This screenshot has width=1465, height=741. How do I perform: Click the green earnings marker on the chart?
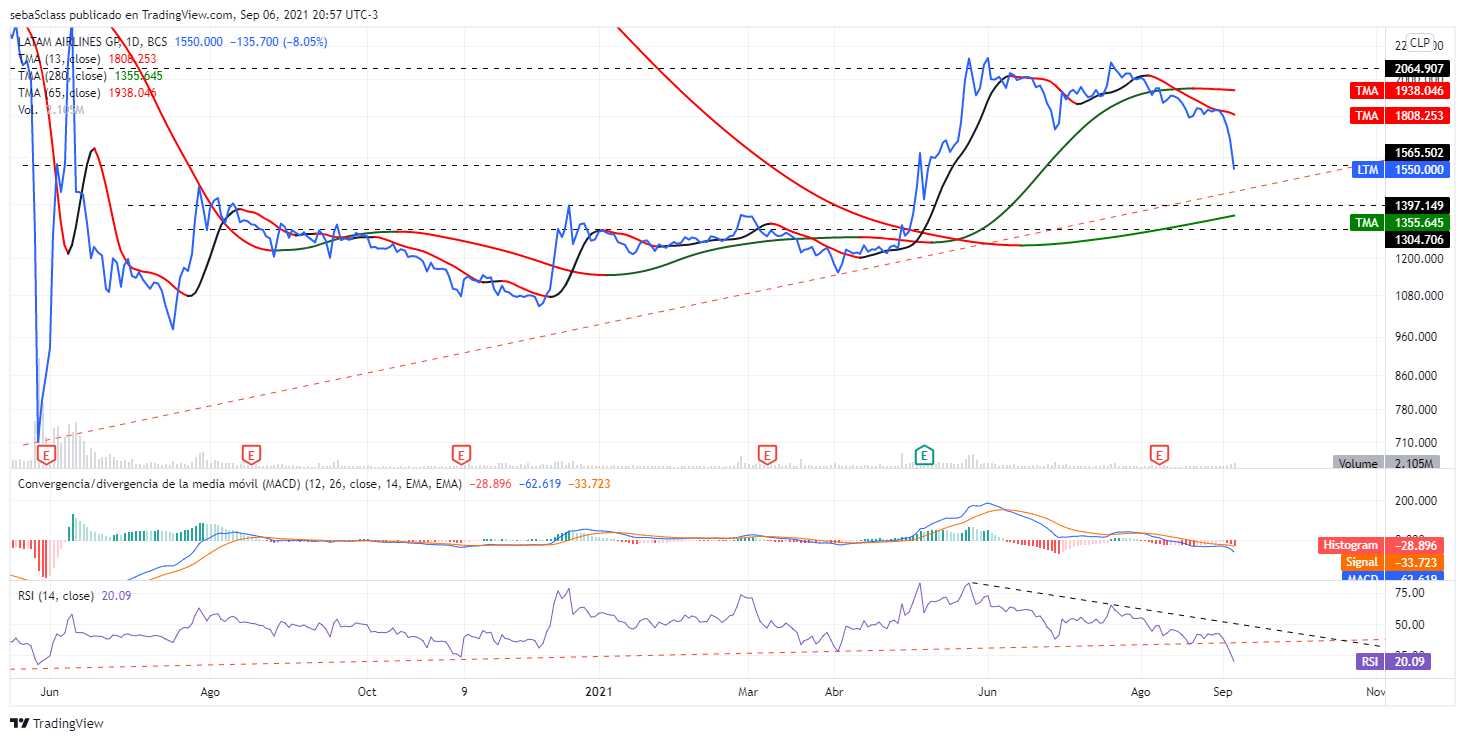(x=925, y=455)
